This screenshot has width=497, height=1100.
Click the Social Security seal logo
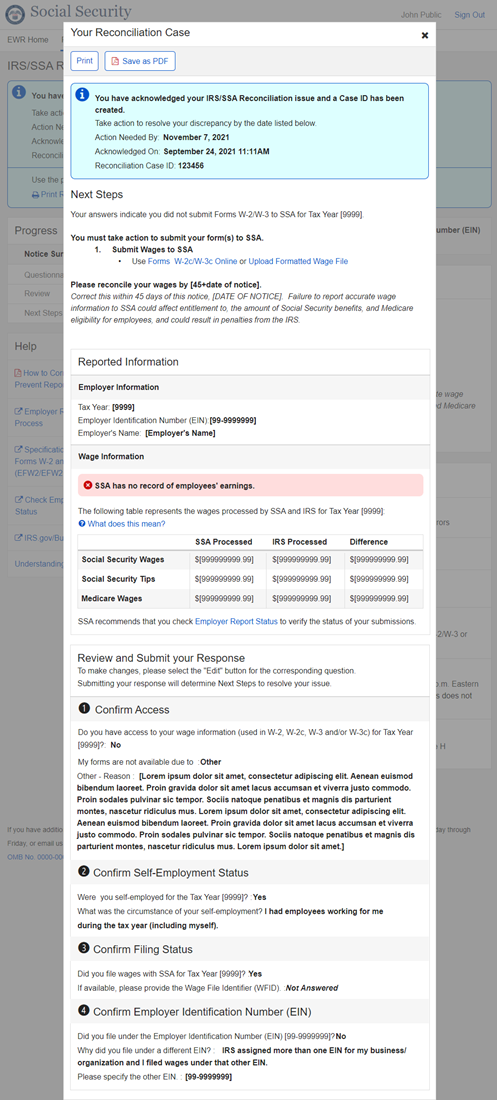pos(15,12)
